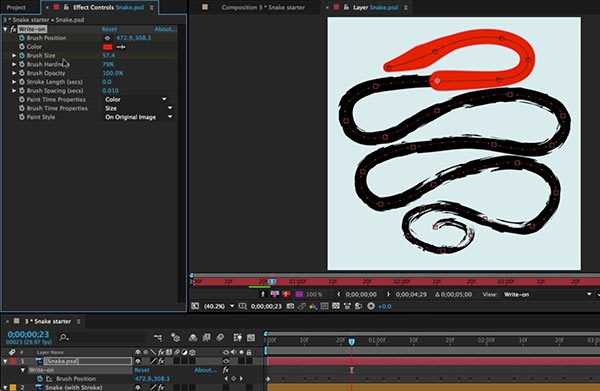This screenshot has width=600, height=391.
Task: Enable motion blur icon in timeline
Action: (220, 337)
